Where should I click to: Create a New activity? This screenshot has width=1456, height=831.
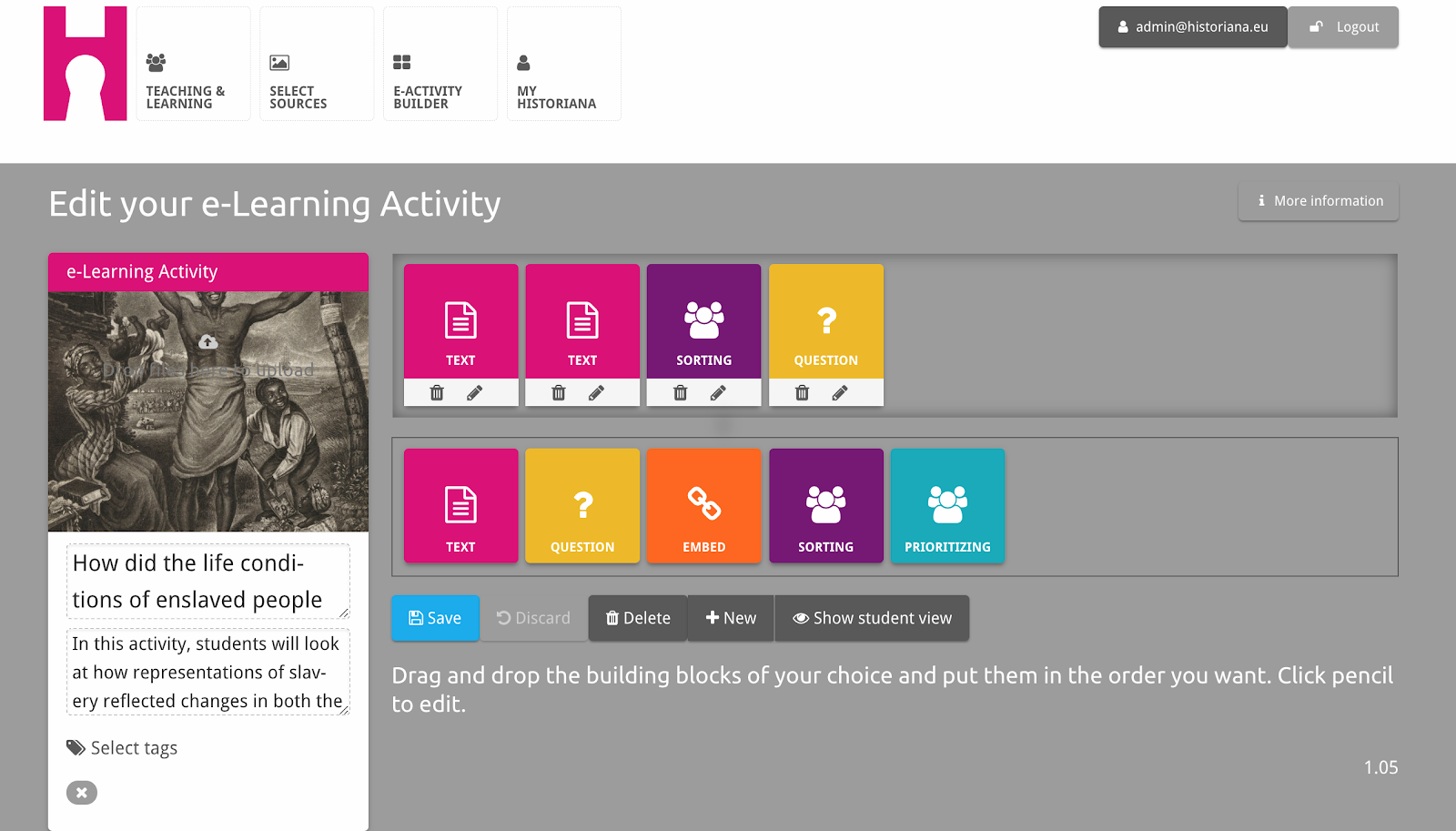click(731, 618)
